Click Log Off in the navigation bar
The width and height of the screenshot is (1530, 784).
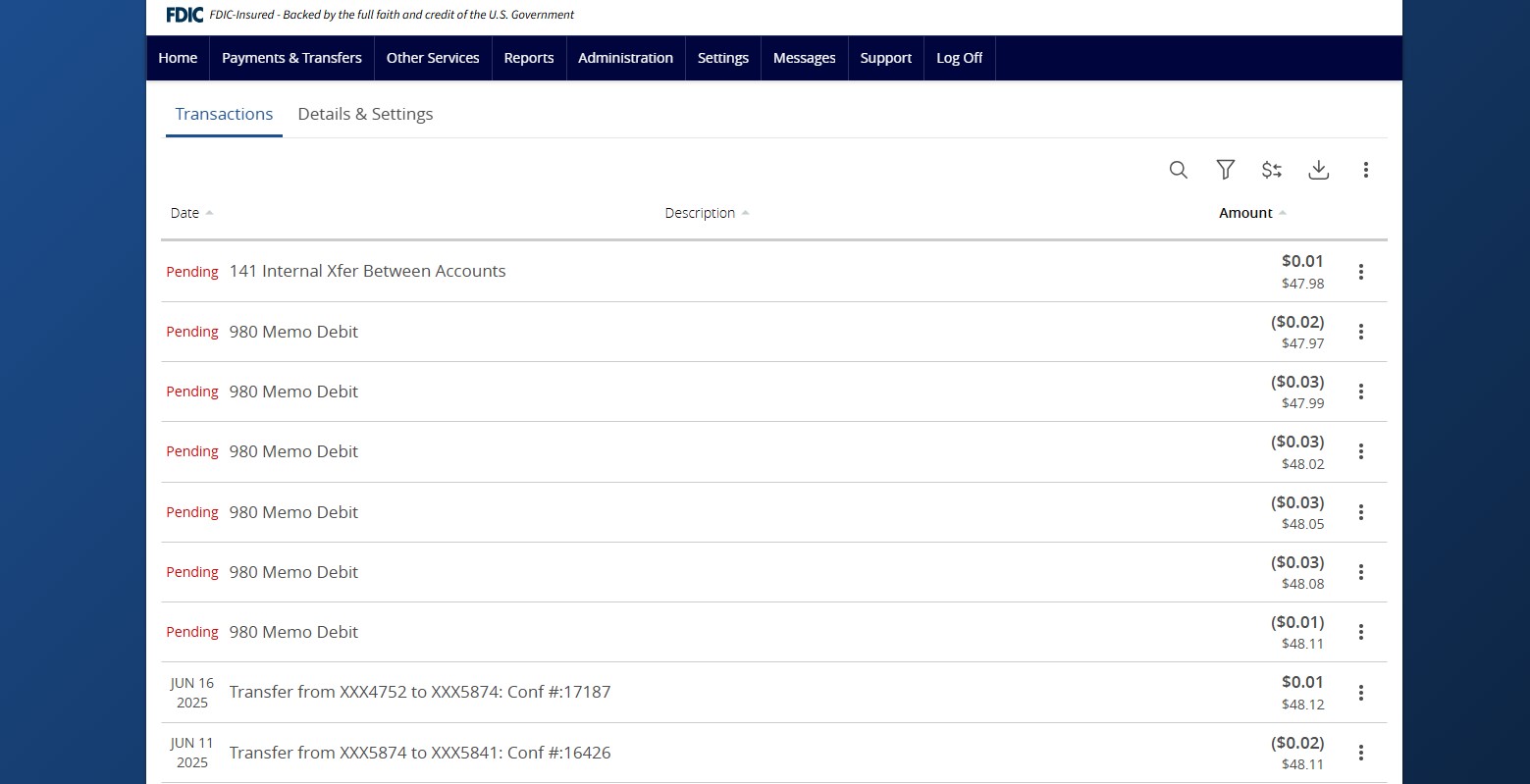959,58
